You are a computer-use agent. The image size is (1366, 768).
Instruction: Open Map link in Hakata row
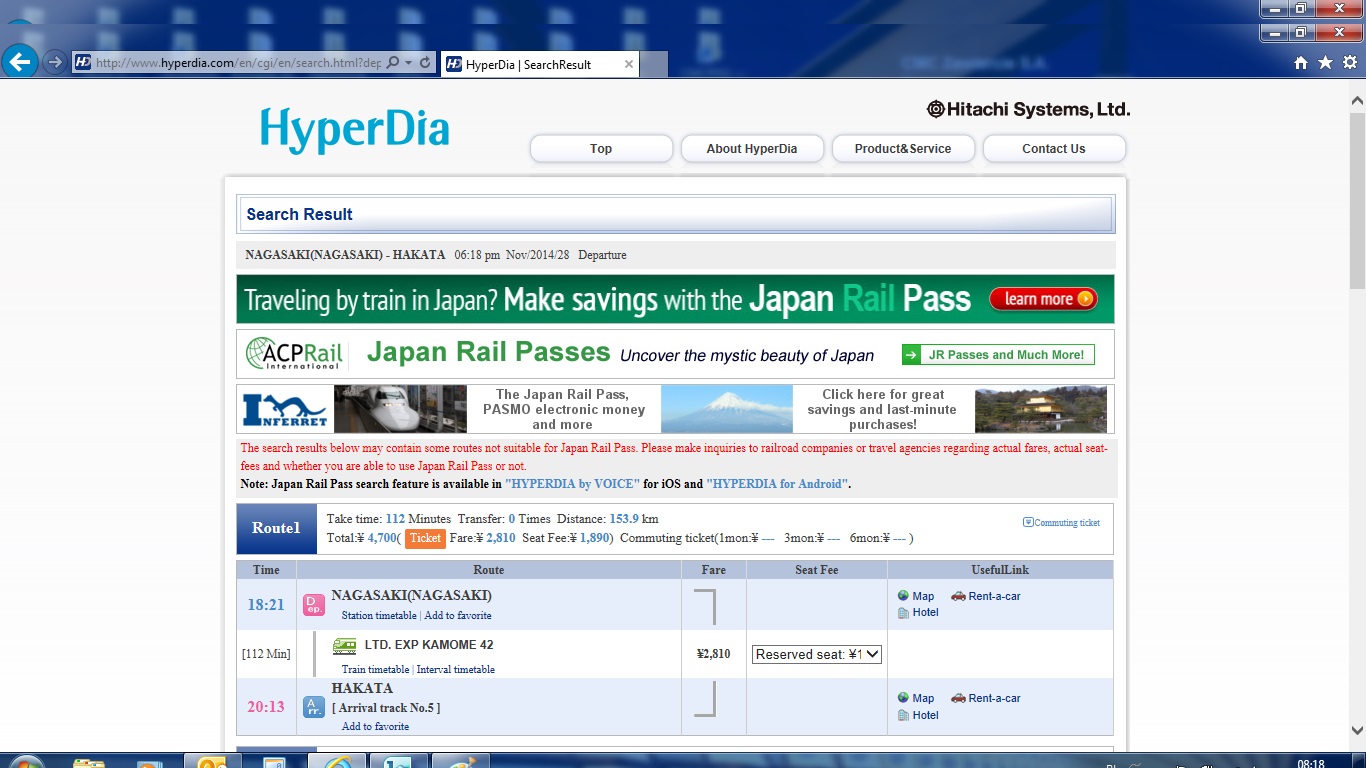923,698
